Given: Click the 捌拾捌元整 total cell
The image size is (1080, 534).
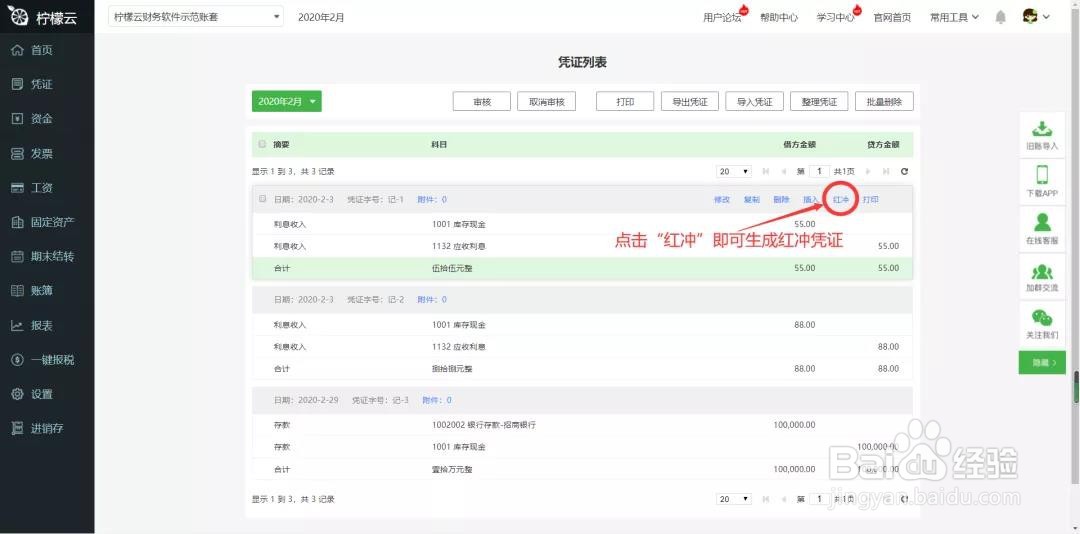Looking at the screenshot, I should click(x=452, y=369).
